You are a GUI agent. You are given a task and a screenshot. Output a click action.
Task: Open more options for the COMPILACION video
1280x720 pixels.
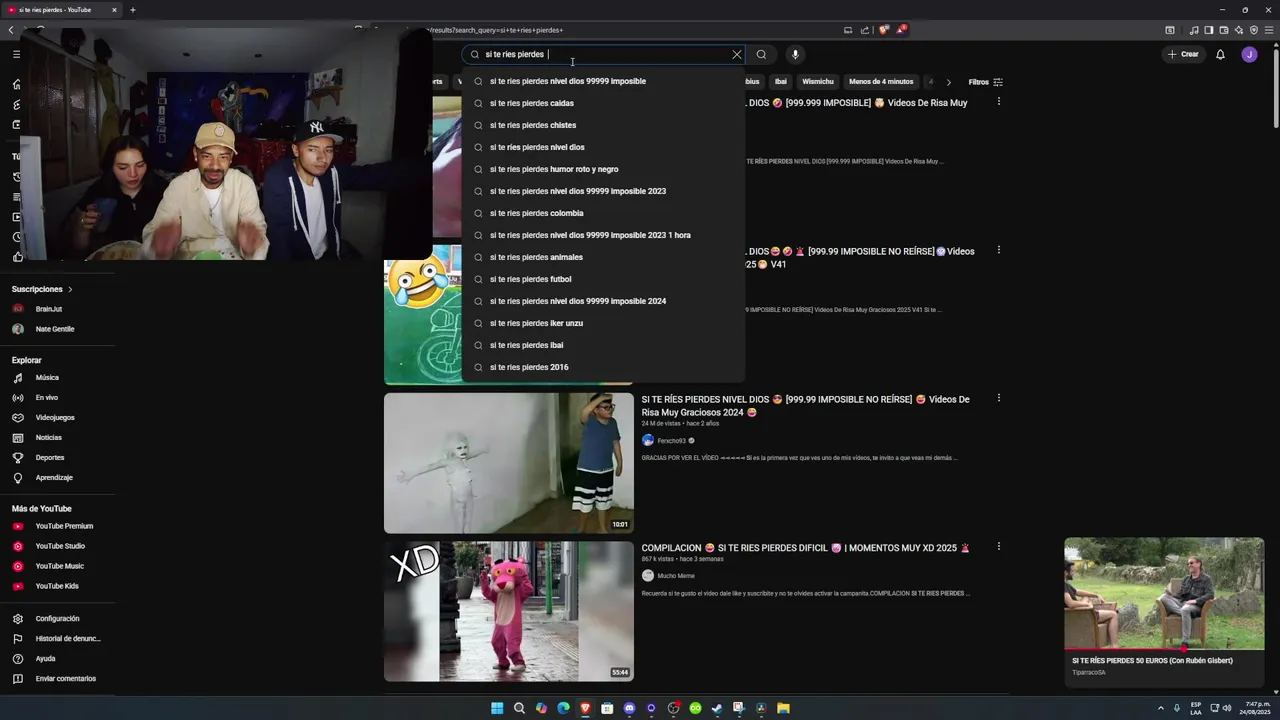(x=998, y=547)
